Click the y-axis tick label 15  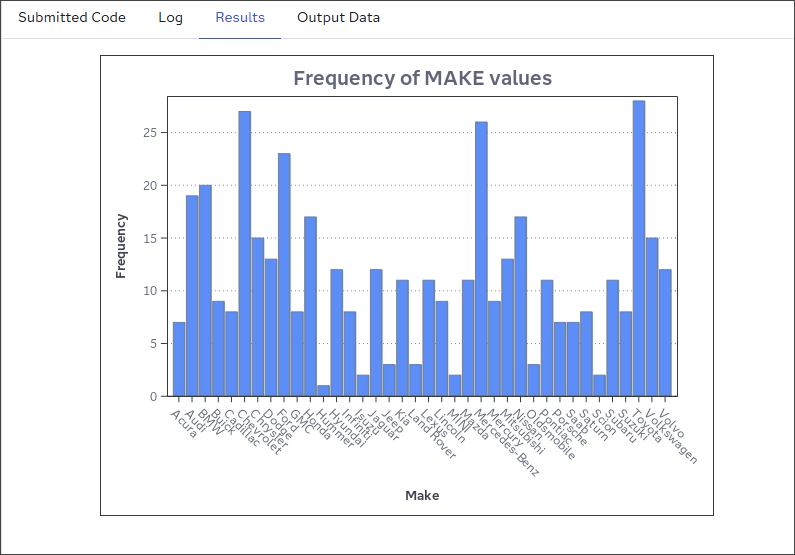(150, 238)
